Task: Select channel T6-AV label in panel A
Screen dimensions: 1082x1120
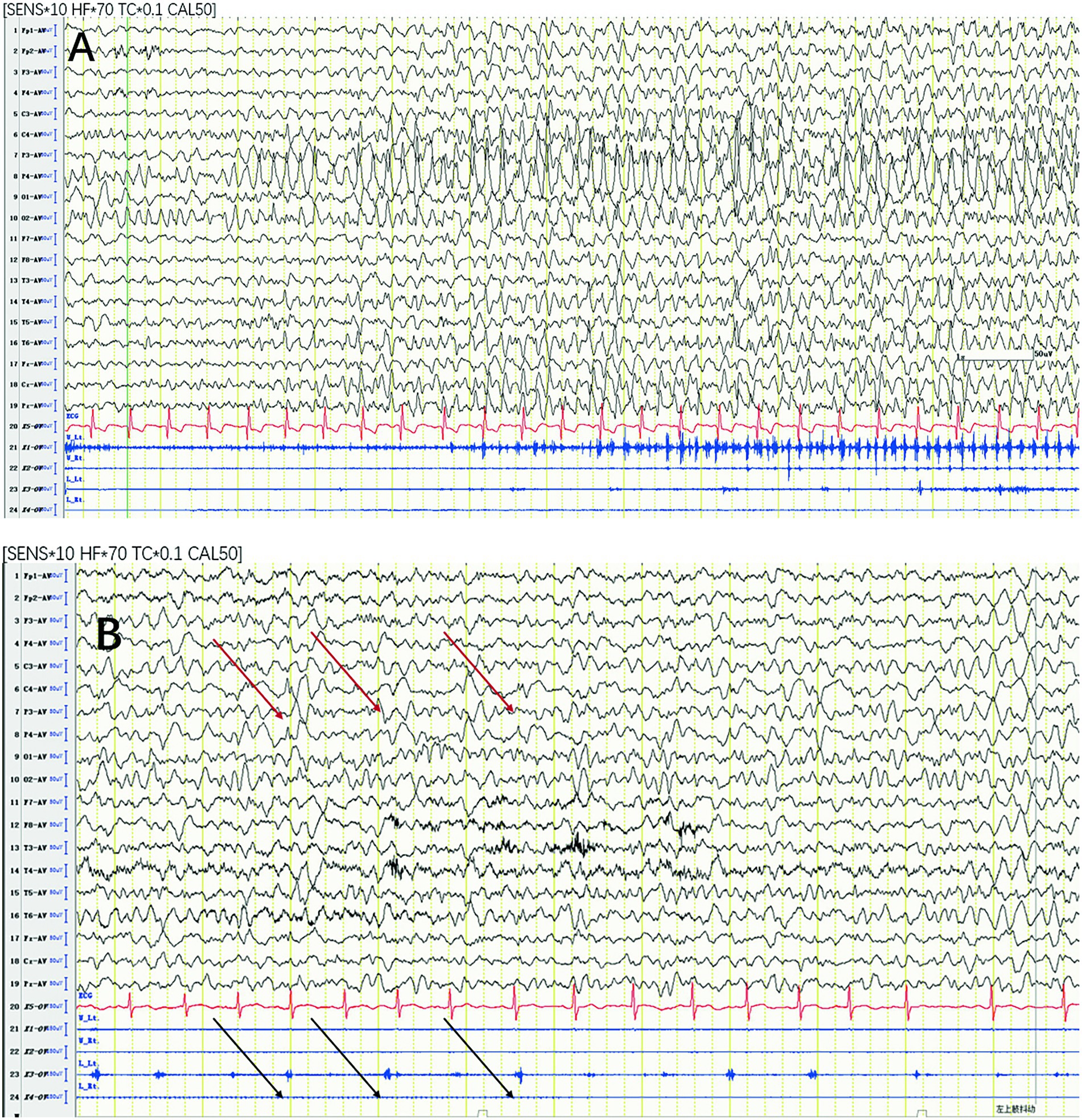Action: pos(32,343)
